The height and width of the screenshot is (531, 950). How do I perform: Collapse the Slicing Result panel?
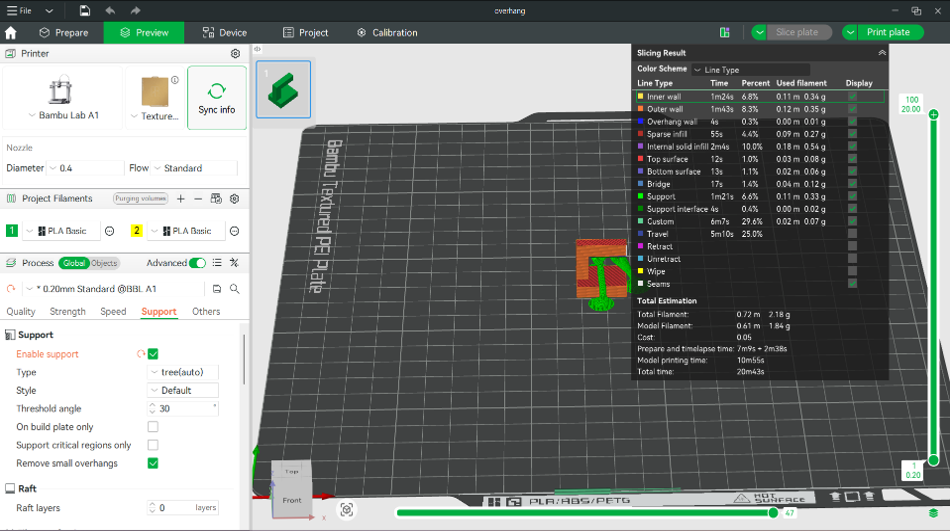pos(882,53)
